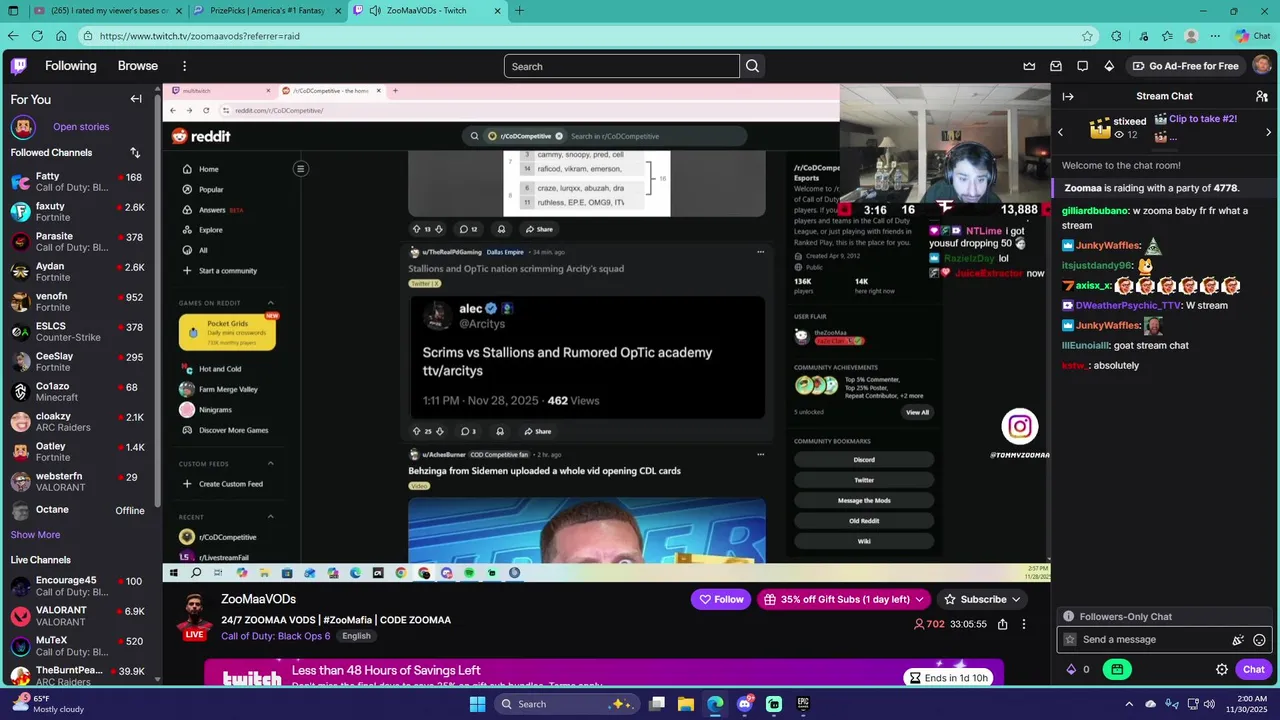
Task: Click the party popper celebration icon
Action: 1238,640
